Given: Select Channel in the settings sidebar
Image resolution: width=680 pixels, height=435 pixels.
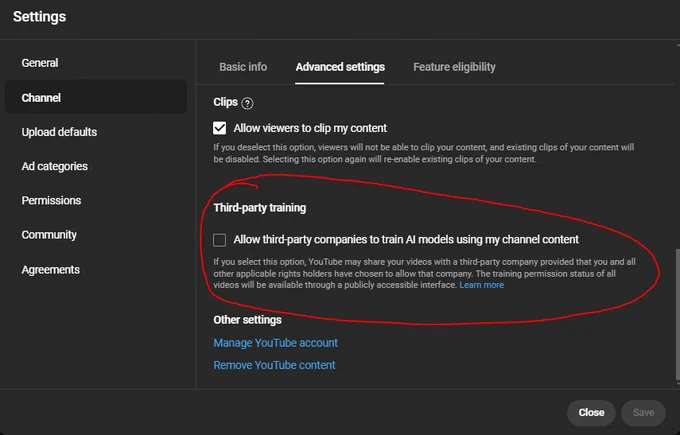Looking at the screenshot, I should [96, 98].
